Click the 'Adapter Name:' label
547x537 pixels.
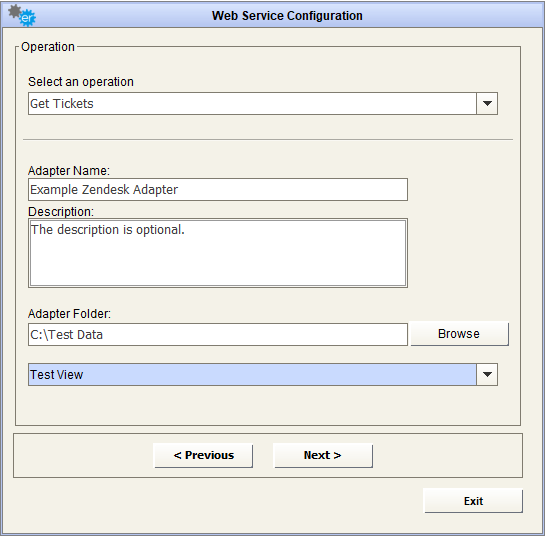(69, 171)
